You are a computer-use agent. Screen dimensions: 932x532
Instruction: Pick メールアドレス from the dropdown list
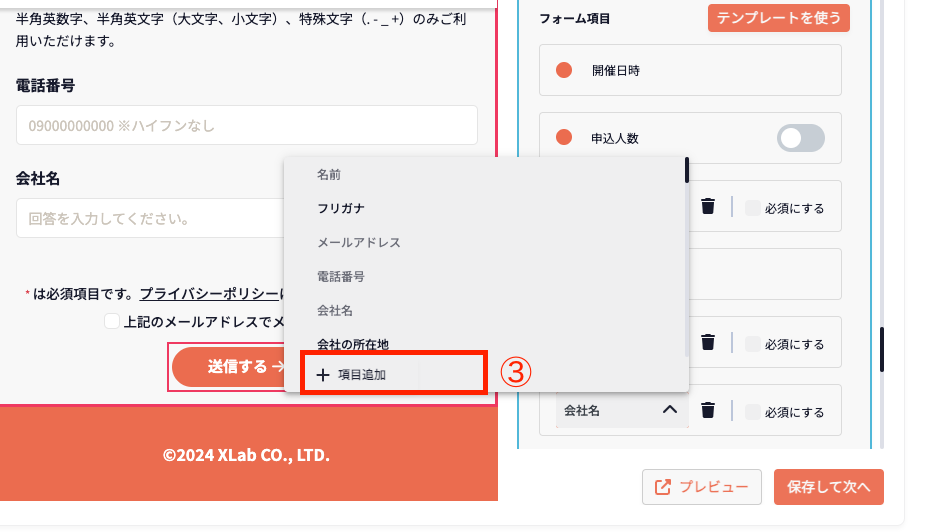(x=358, y=242)
